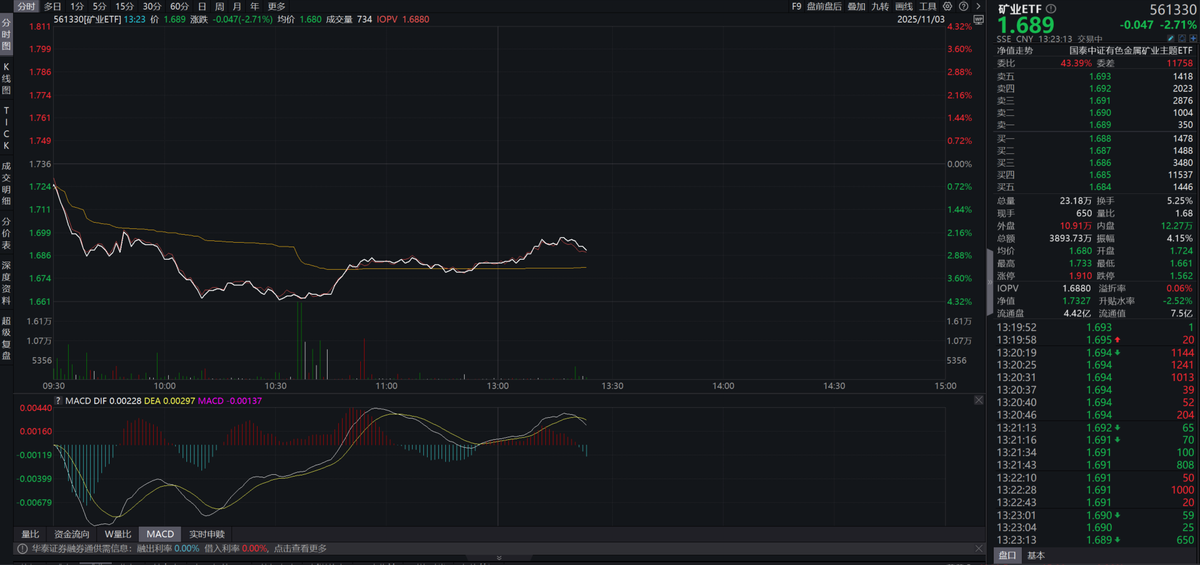
Task: Switch to the 多日 period
Action: (52, 6)
